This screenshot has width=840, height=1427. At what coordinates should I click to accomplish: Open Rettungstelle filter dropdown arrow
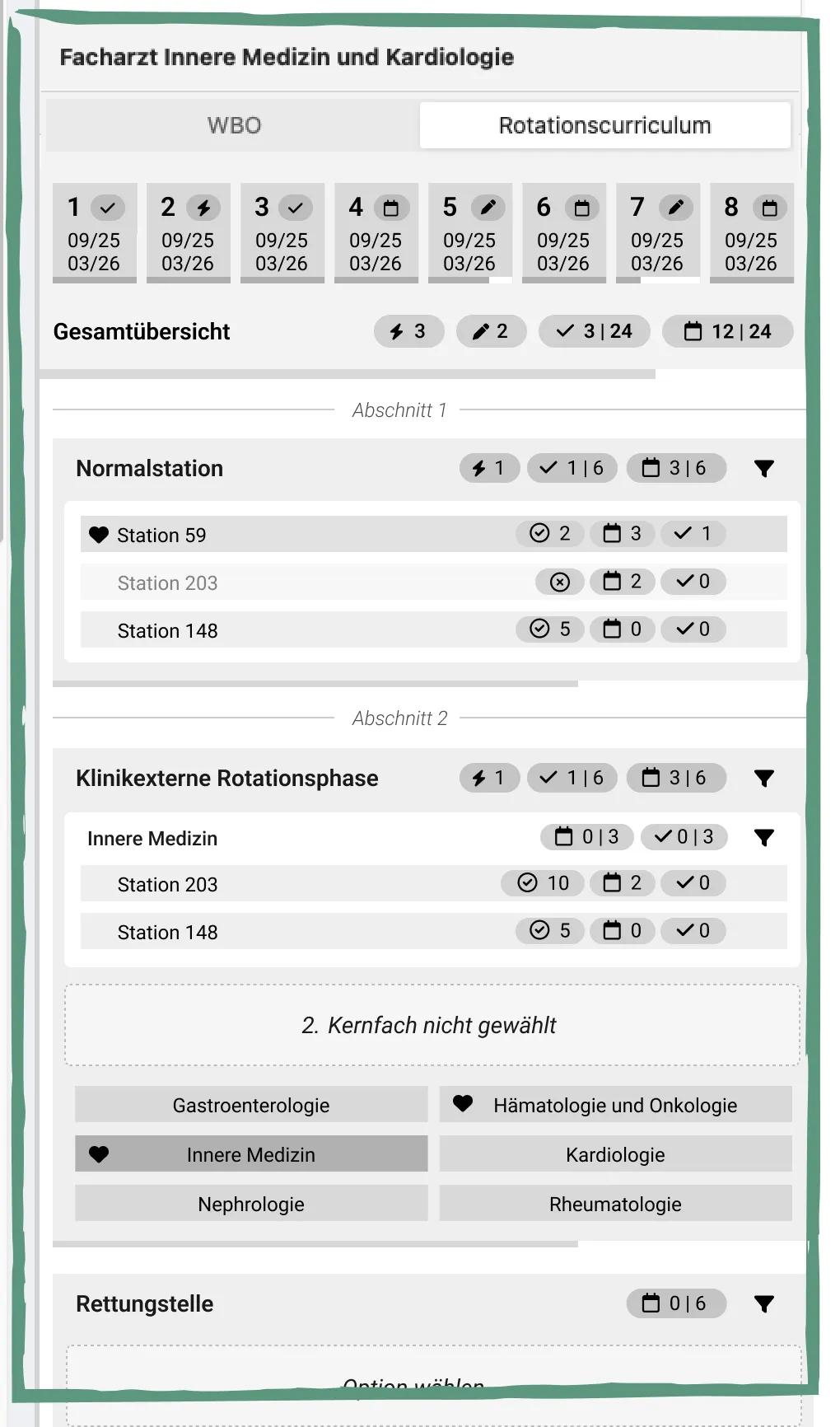point(764,1304)
